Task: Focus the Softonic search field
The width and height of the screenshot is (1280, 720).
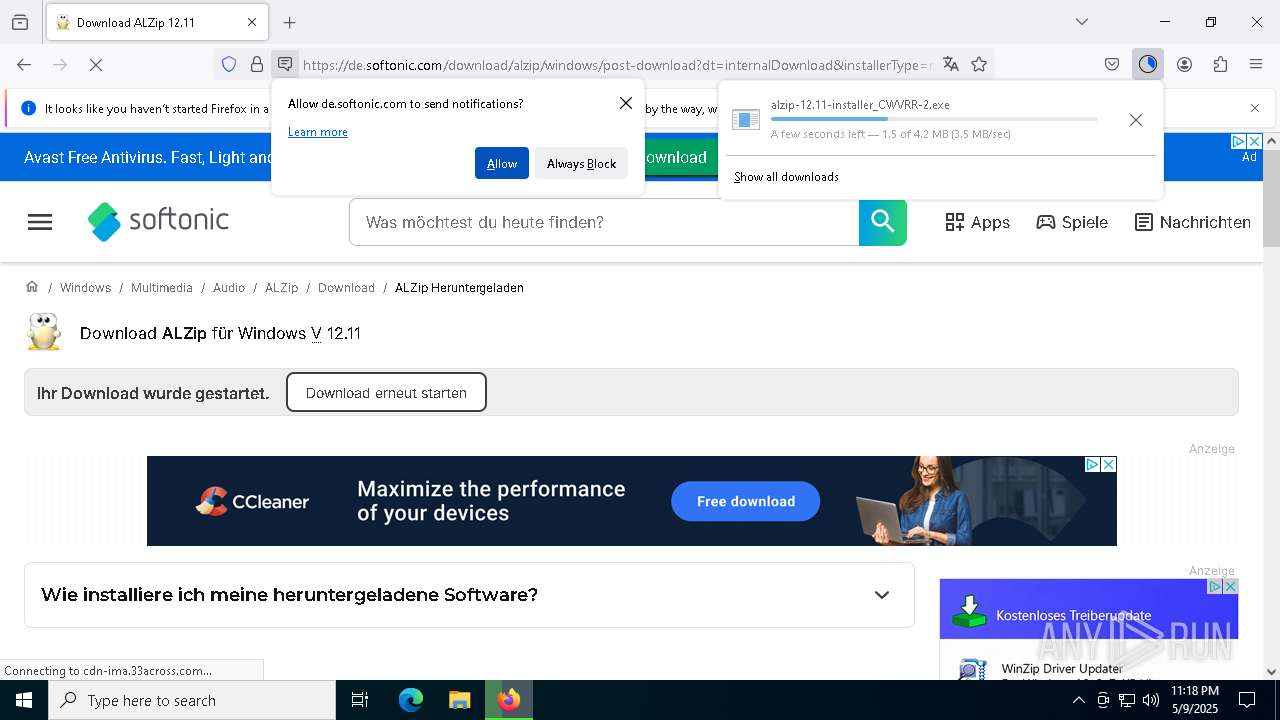Action: click(x=604, y=222)
